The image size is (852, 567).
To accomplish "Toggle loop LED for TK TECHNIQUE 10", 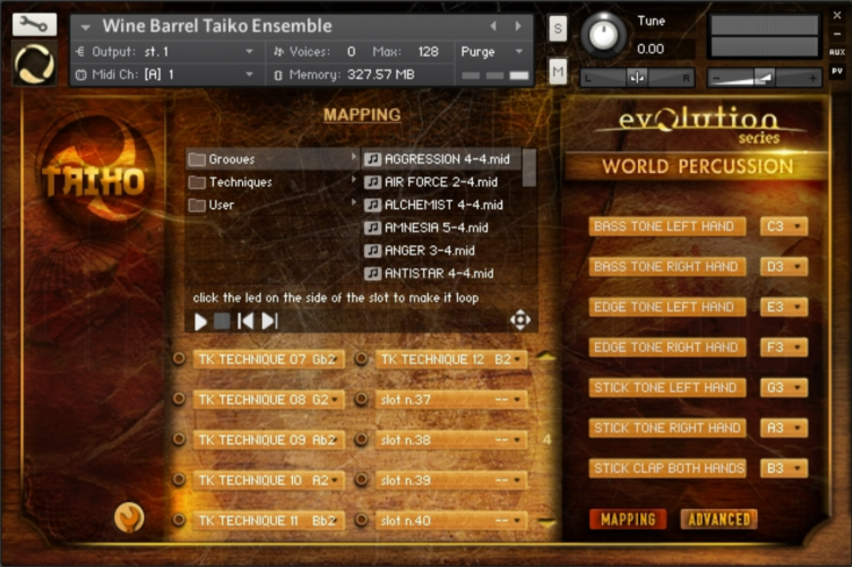I will click(179, 479).
